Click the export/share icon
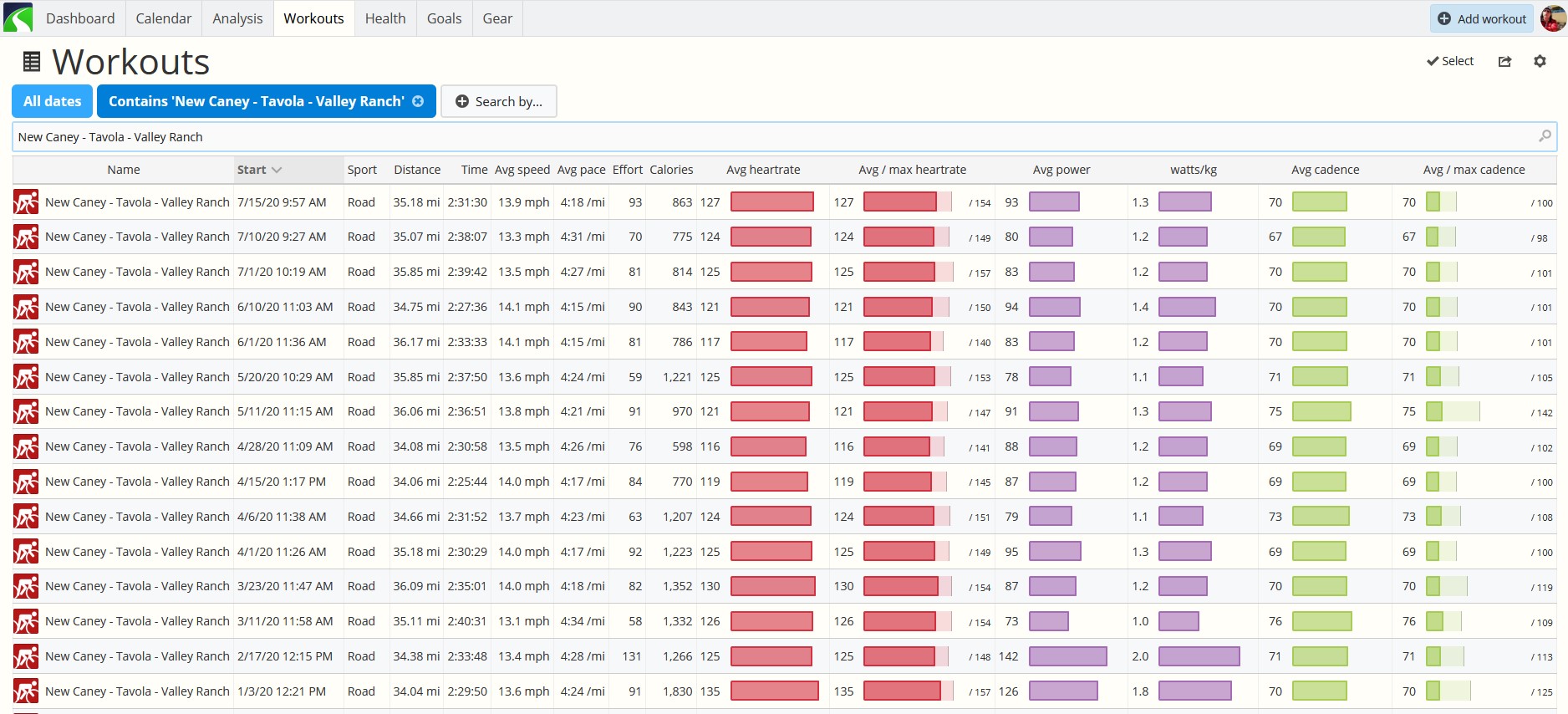The image size is (1568, 714). point(1504,61)
